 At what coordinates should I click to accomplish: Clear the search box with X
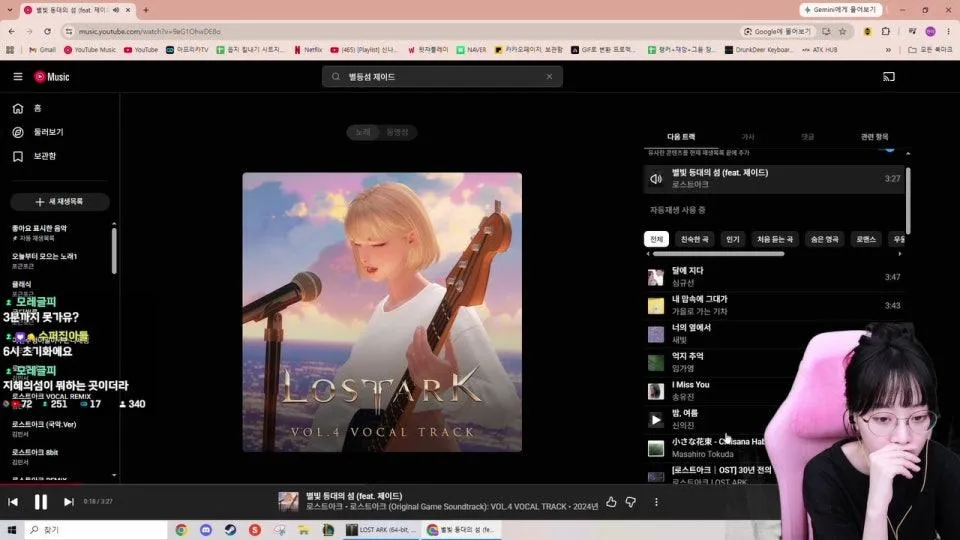(x=549, y=77)
